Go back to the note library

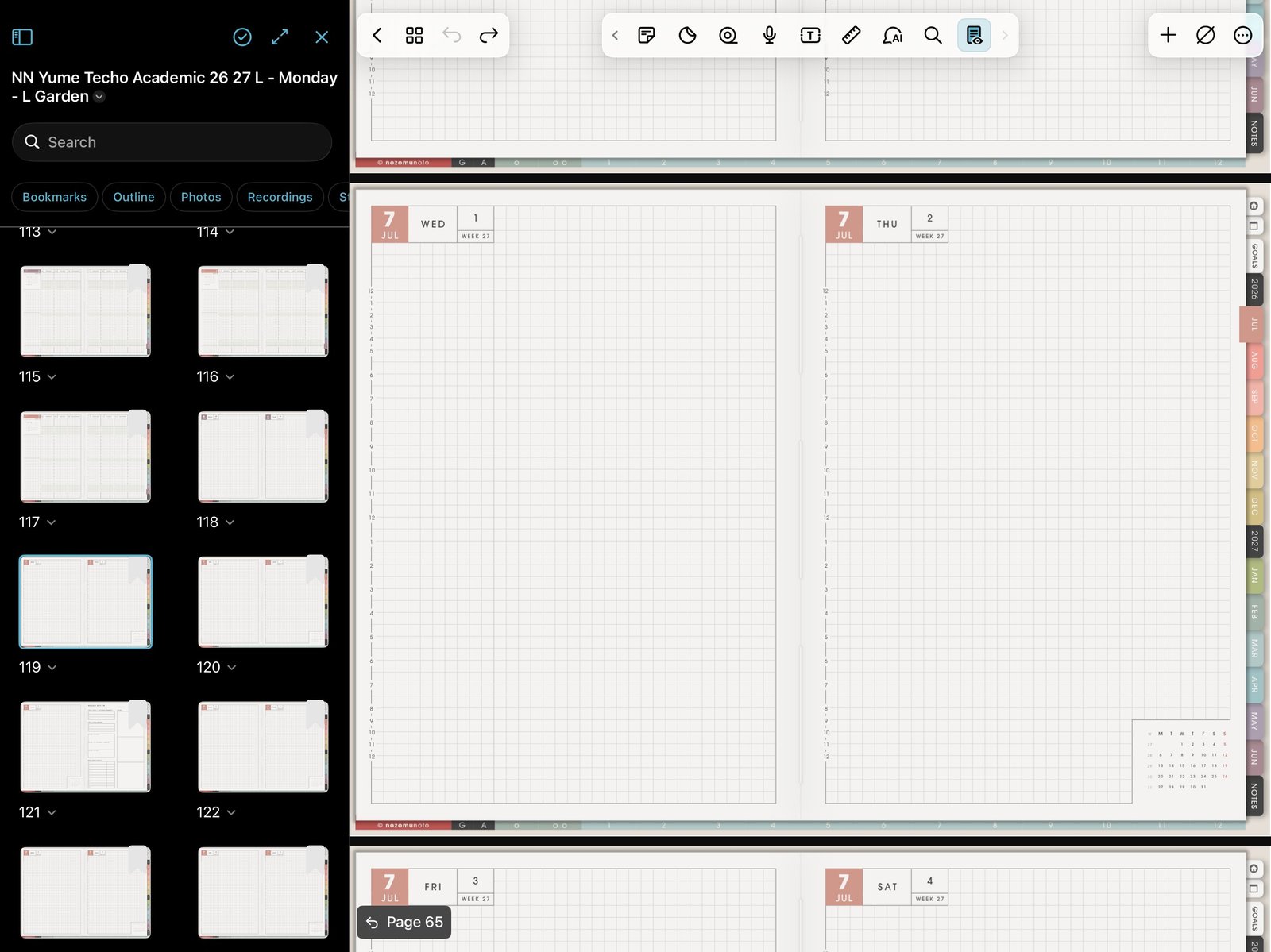point(377,36)
